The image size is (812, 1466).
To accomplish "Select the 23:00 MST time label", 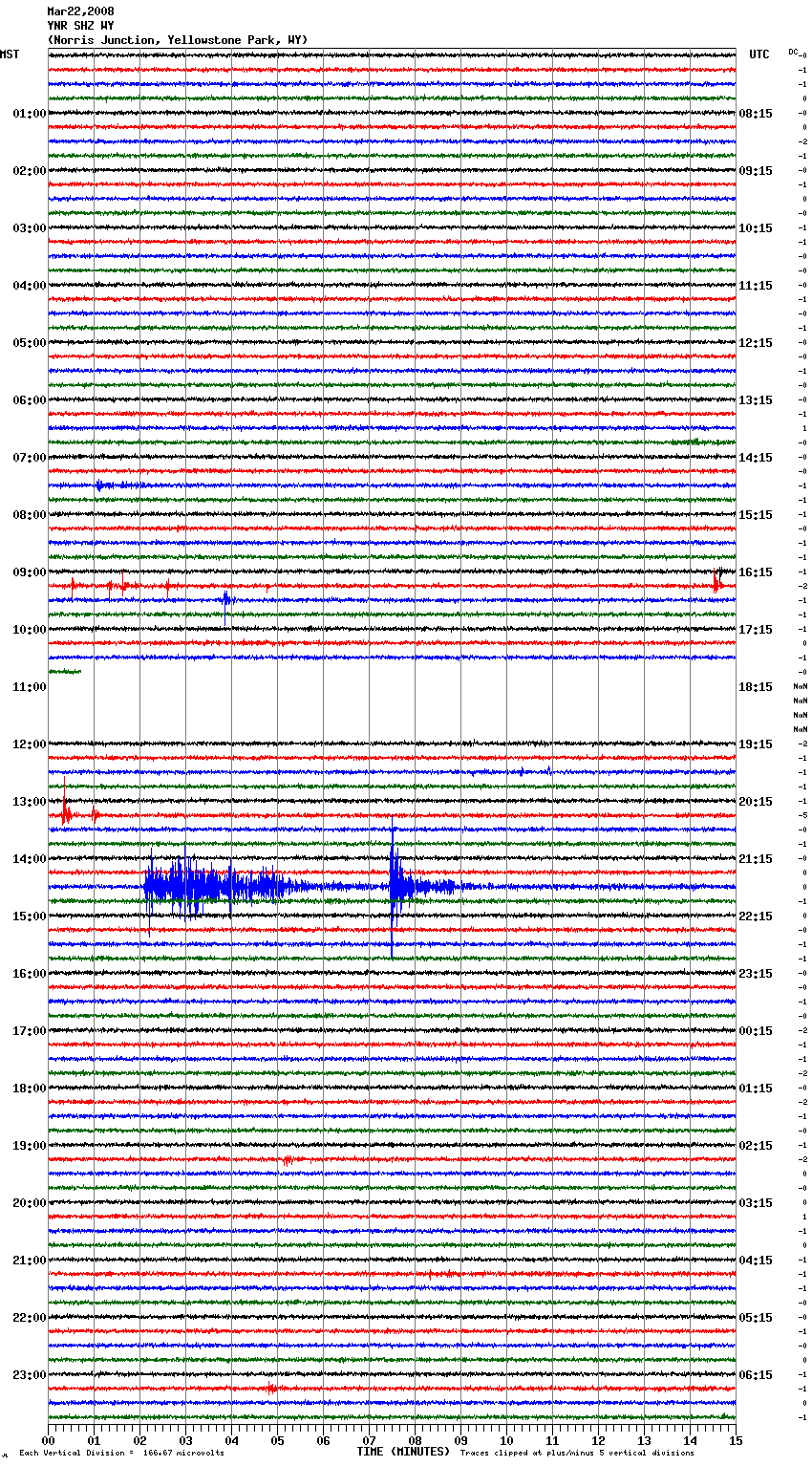I will 30,1375.
